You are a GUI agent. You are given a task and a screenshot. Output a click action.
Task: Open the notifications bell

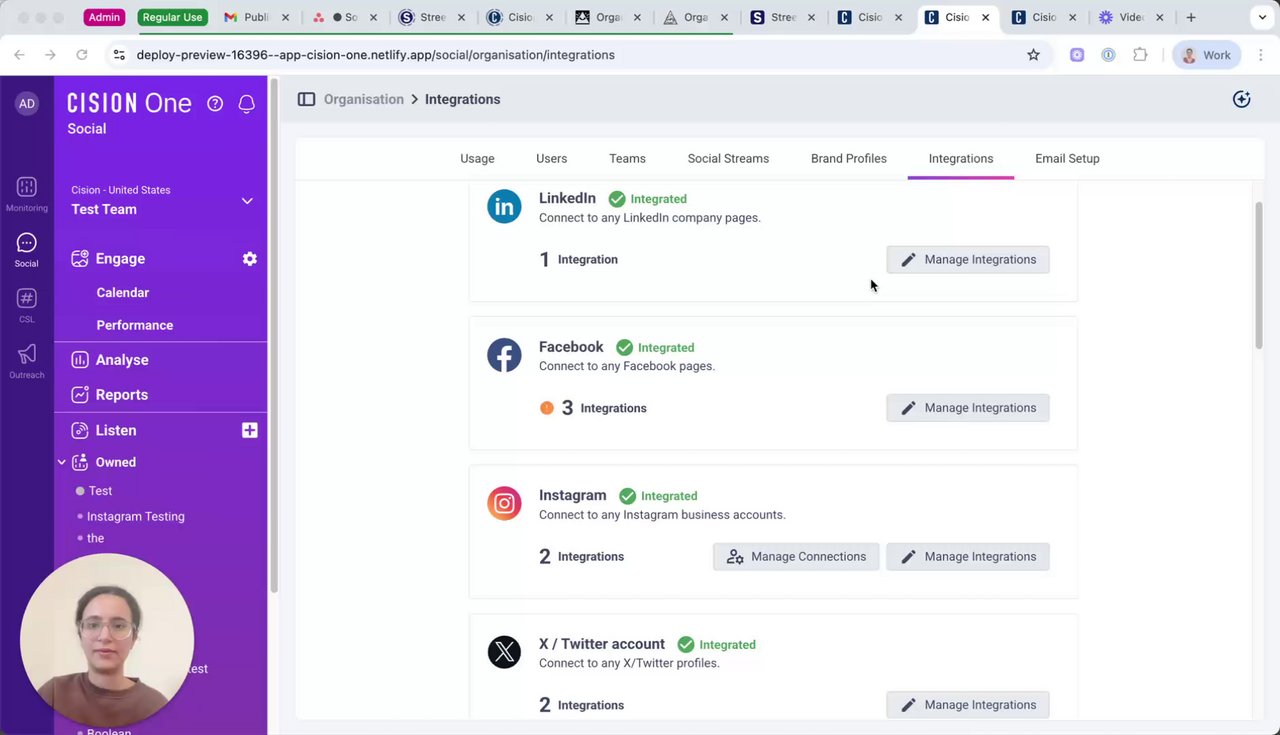(246, 103)
